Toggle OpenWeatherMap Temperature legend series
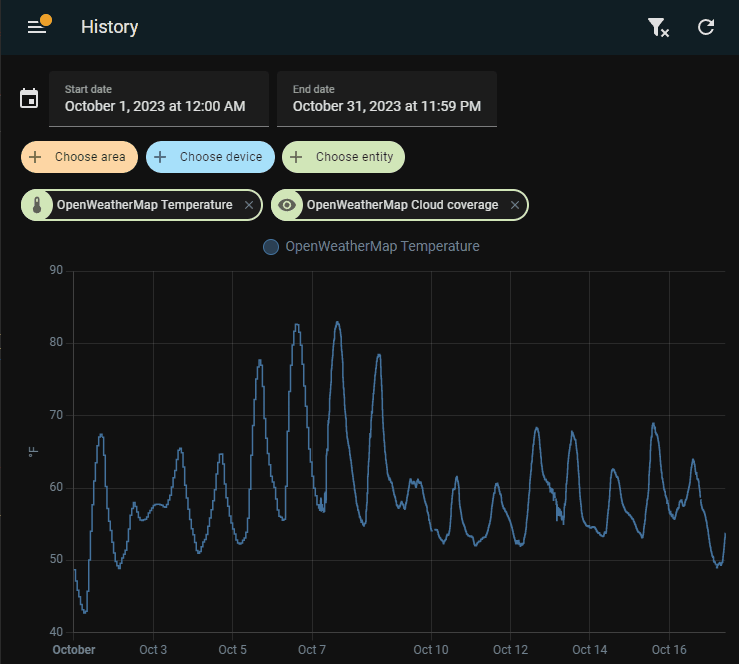Screen dimensions: 739x664 pyautogui.click(x=371, y=246)
